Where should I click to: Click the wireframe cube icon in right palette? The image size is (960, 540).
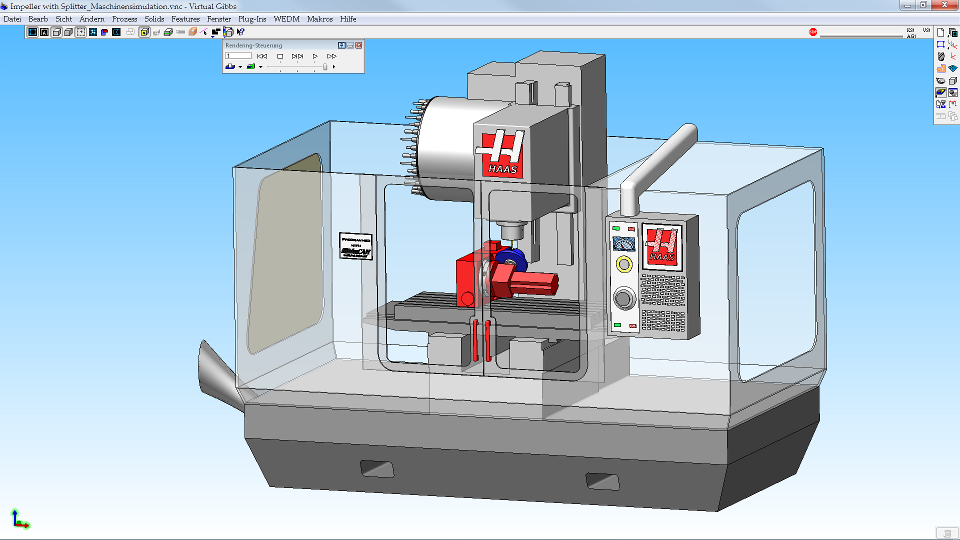[953, 81]
